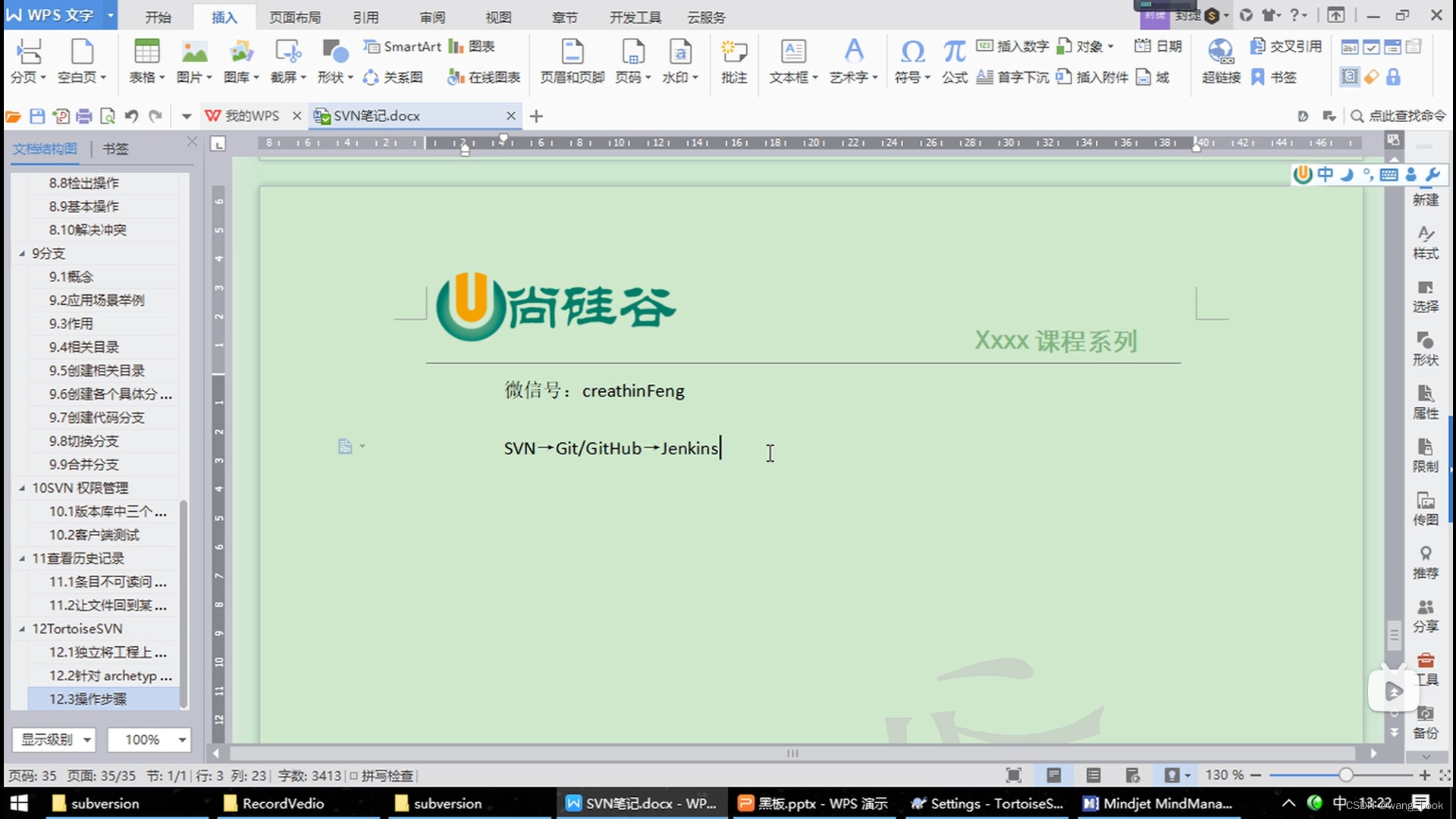Expand the 9分支 tree item
This screenshot has width=1456, height=819.
click(x=22, y=253)
